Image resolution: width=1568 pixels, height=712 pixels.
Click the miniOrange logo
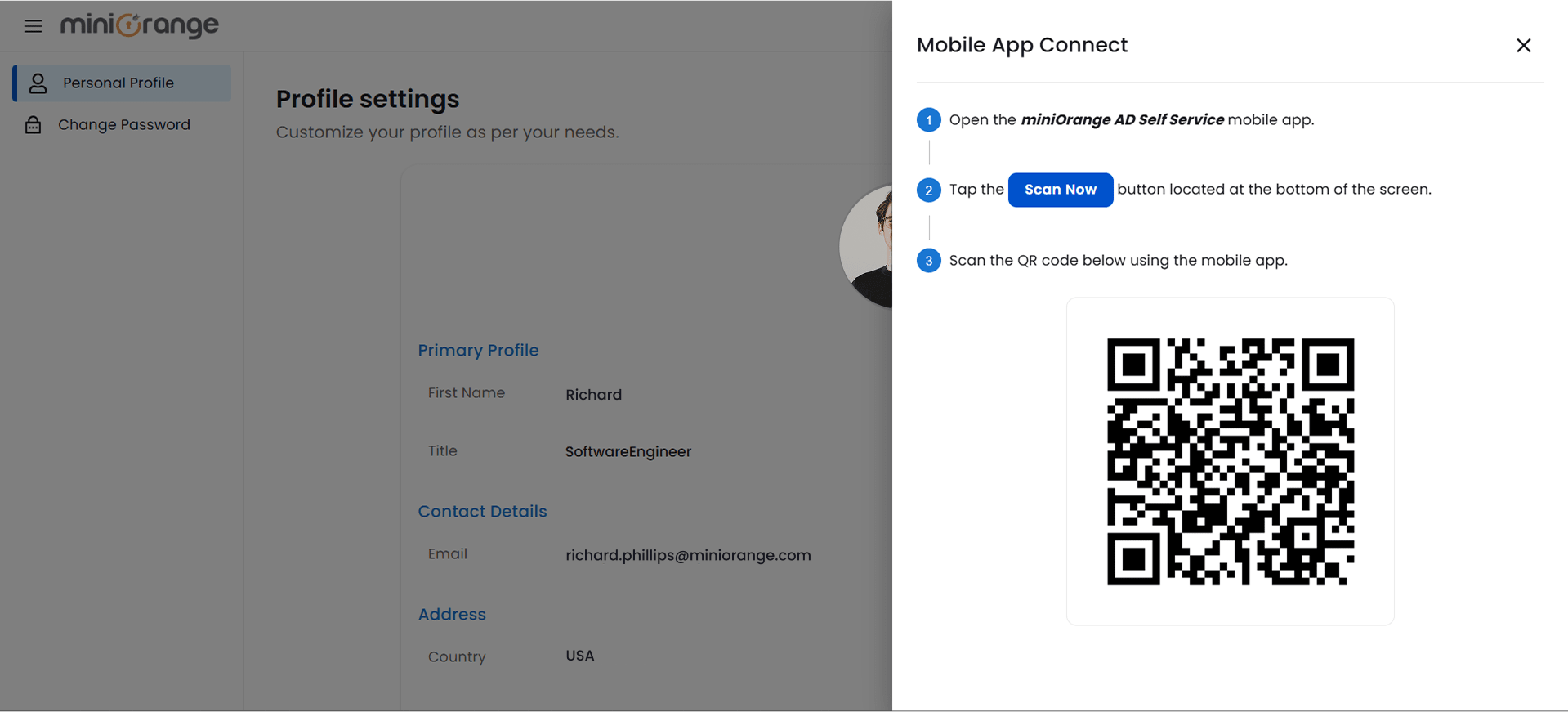140,25
